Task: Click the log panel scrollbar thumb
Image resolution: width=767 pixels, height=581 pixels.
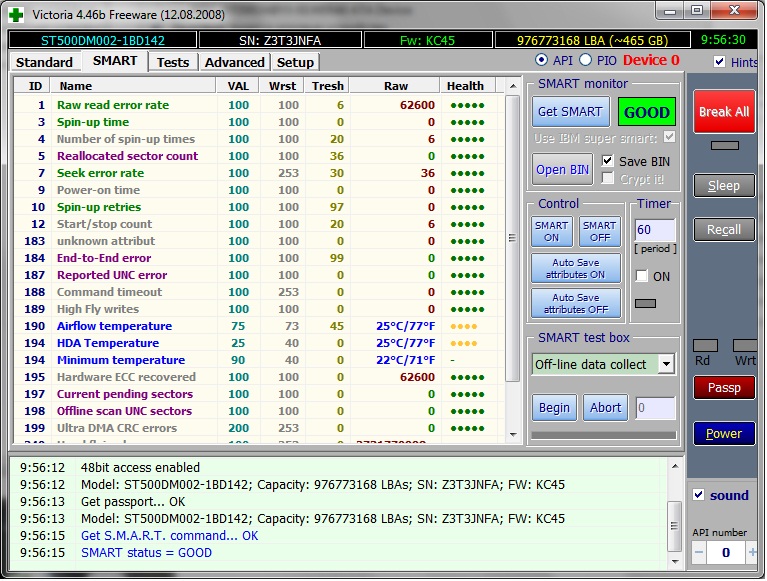Action: 675,526
